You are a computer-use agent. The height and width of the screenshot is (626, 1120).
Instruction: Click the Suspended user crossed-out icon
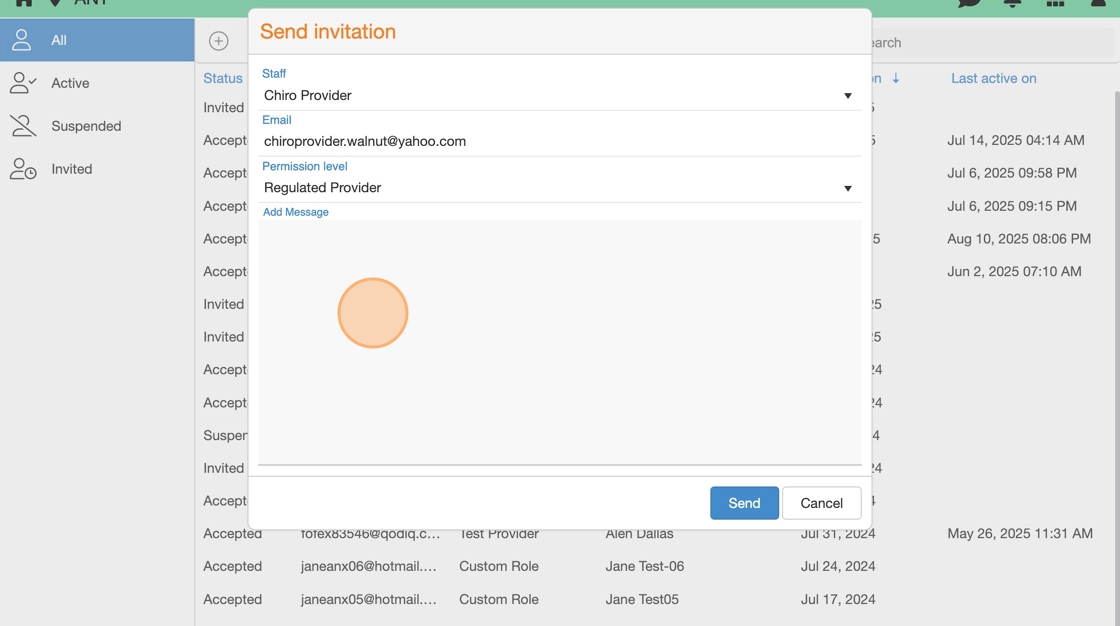[22, 126]
